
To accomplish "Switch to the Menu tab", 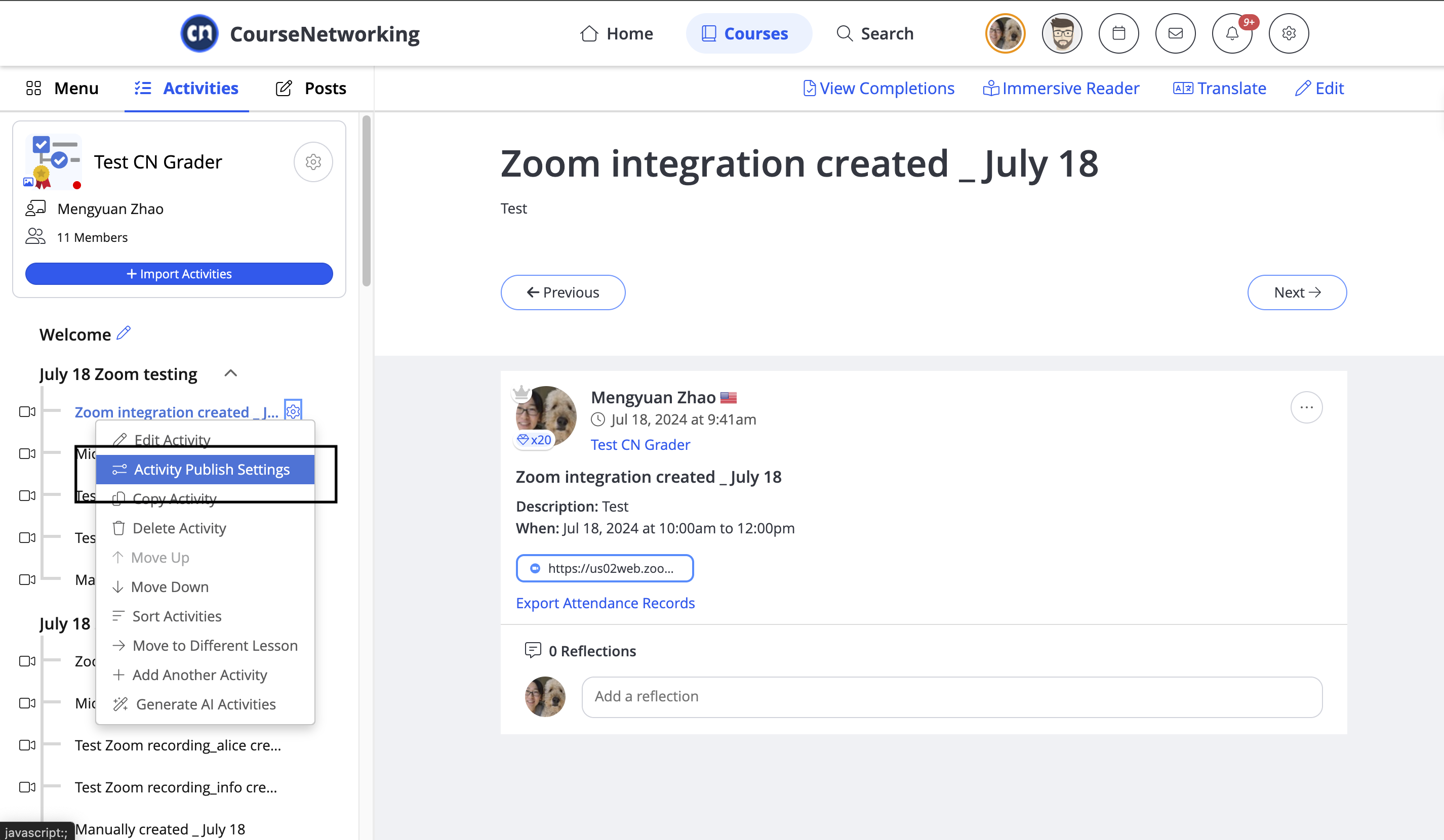I will pyautogui.click(x=62, y=88).
